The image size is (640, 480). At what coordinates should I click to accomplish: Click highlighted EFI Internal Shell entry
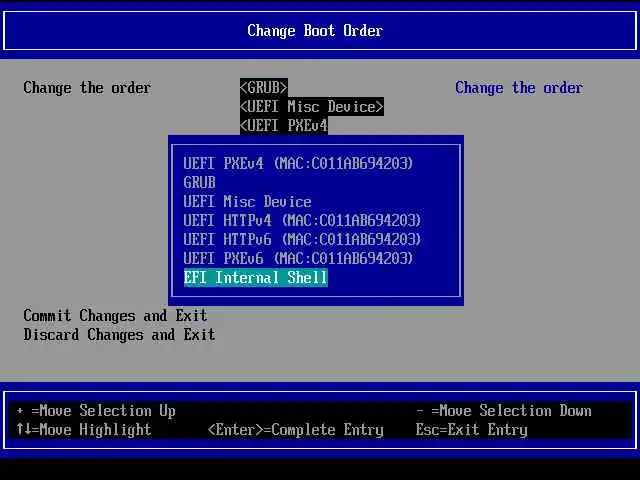[x=256, y=278]
